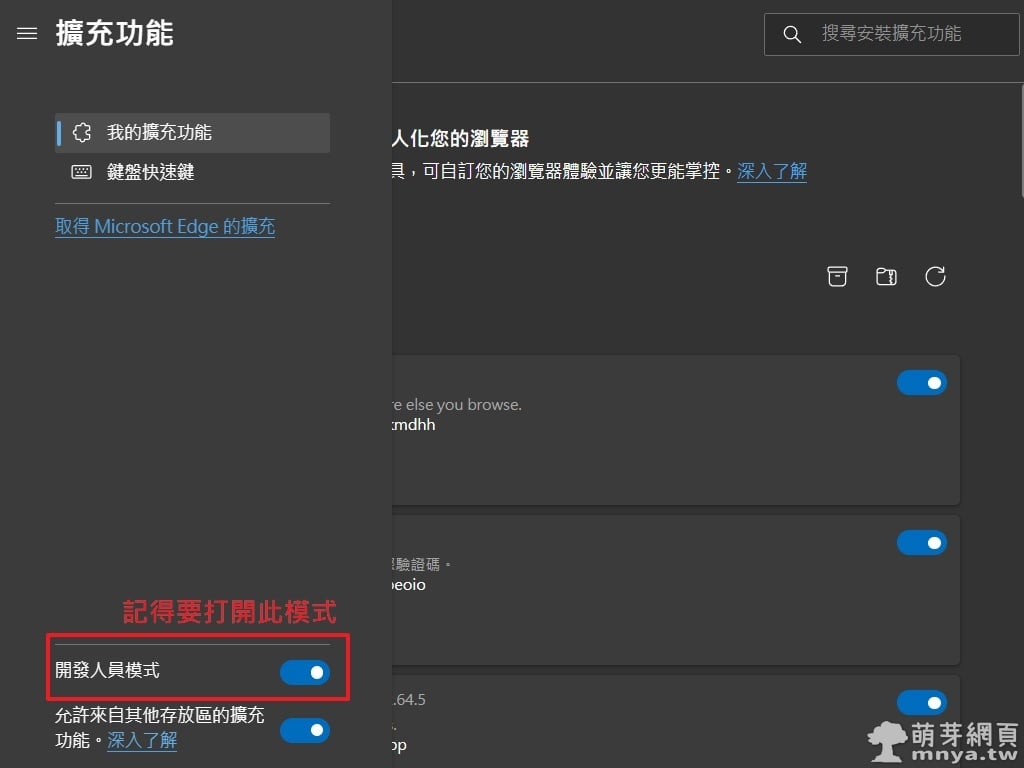
Task: Click the load unpacked folder icon
Action: [x=886, y=277]
